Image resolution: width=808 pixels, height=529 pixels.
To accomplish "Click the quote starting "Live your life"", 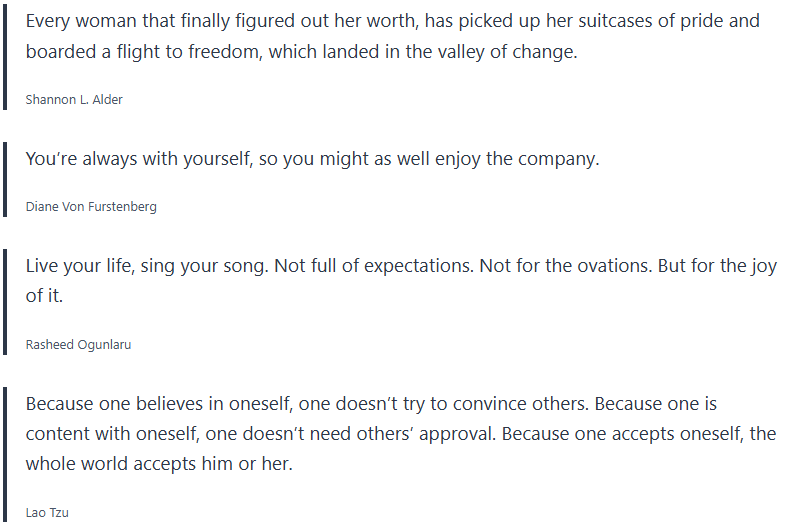I will coord(400,282).
